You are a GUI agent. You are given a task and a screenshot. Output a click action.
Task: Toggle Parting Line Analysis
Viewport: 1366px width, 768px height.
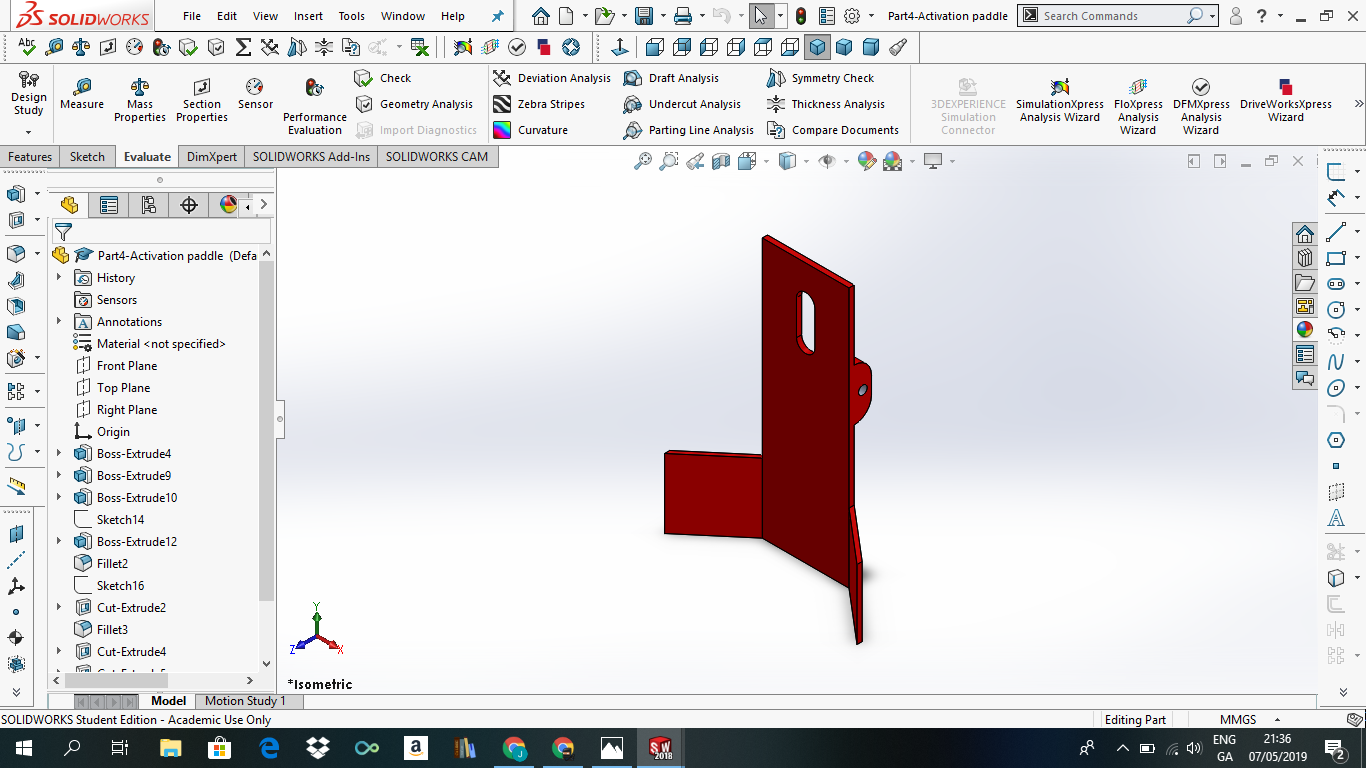coord(688,130)
